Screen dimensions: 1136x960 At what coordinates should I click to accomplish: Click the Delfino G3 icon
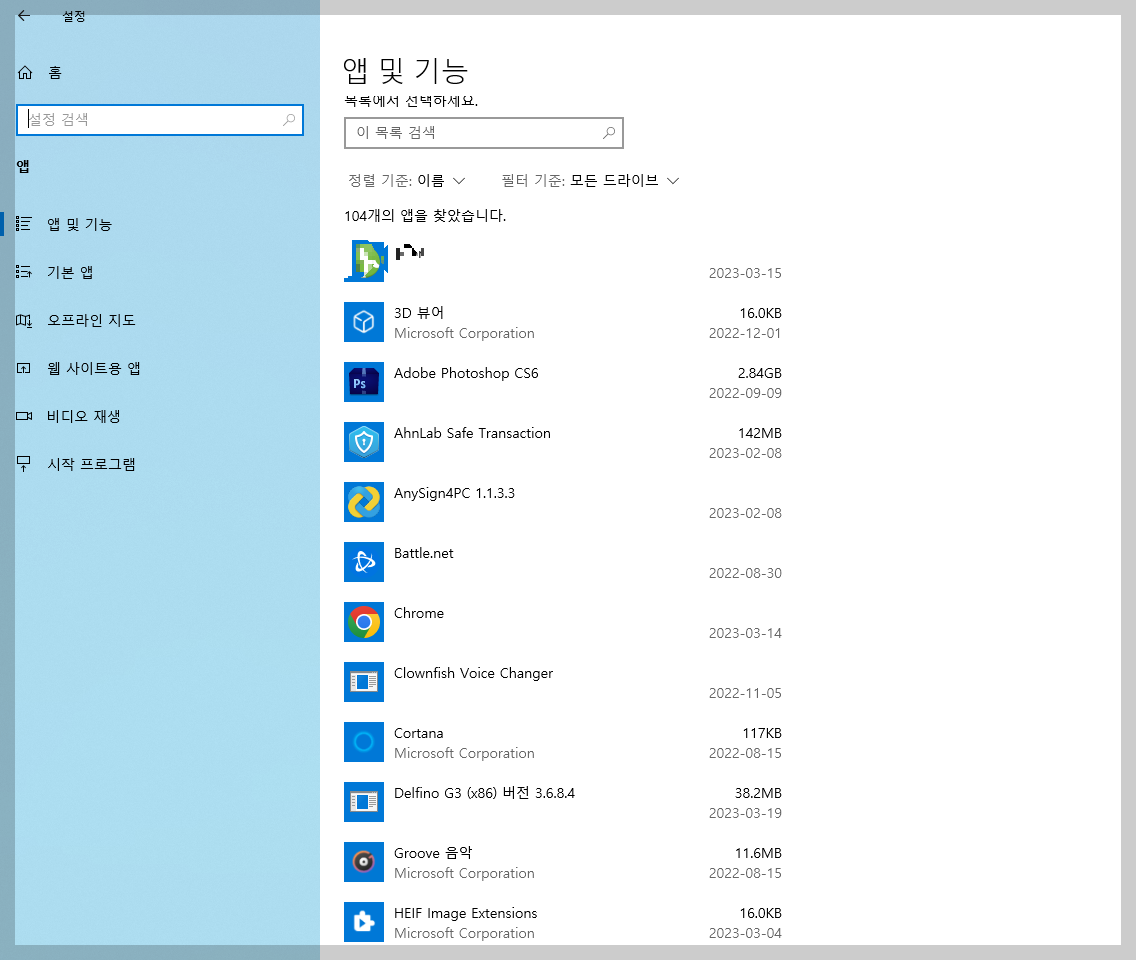364,802
